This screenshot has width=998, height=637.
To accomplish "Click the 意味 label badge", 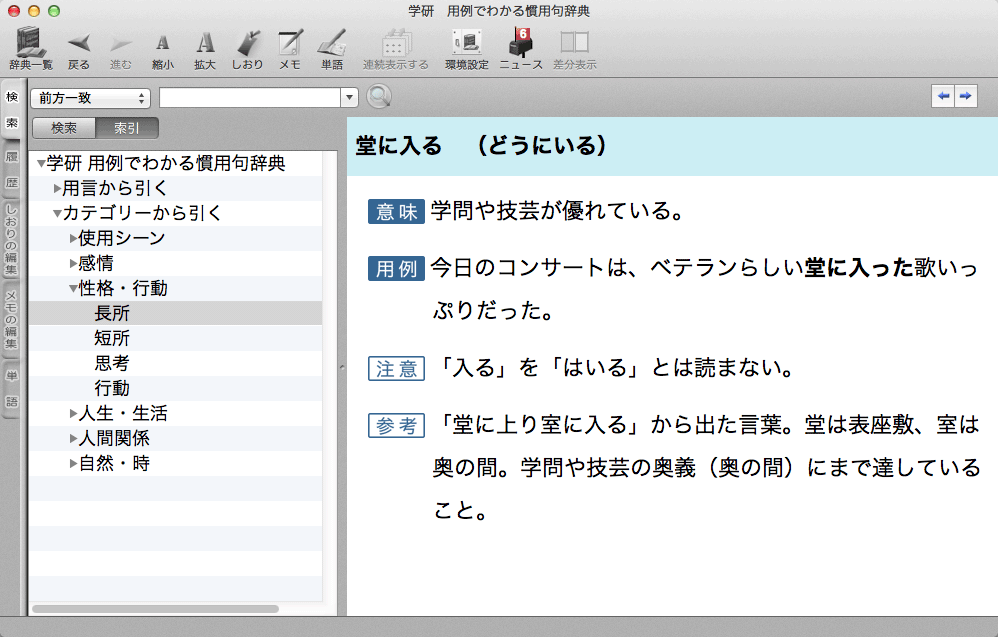I will coord(396,212).
